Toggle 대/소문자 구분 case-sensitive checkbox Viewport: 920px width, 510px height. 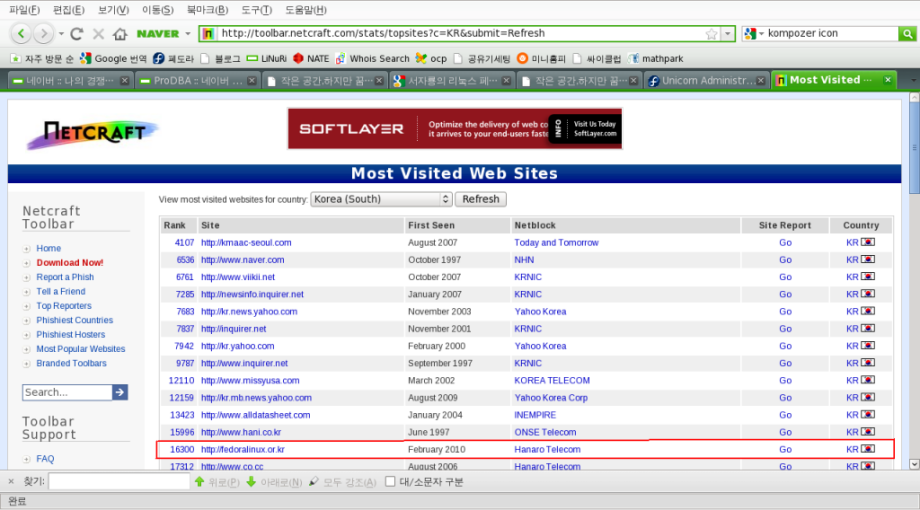click(390, 482)
